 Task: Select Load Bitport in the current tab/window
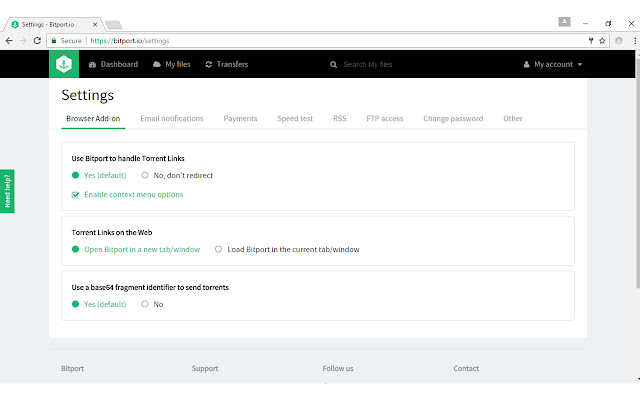click(x=218, y=249)
